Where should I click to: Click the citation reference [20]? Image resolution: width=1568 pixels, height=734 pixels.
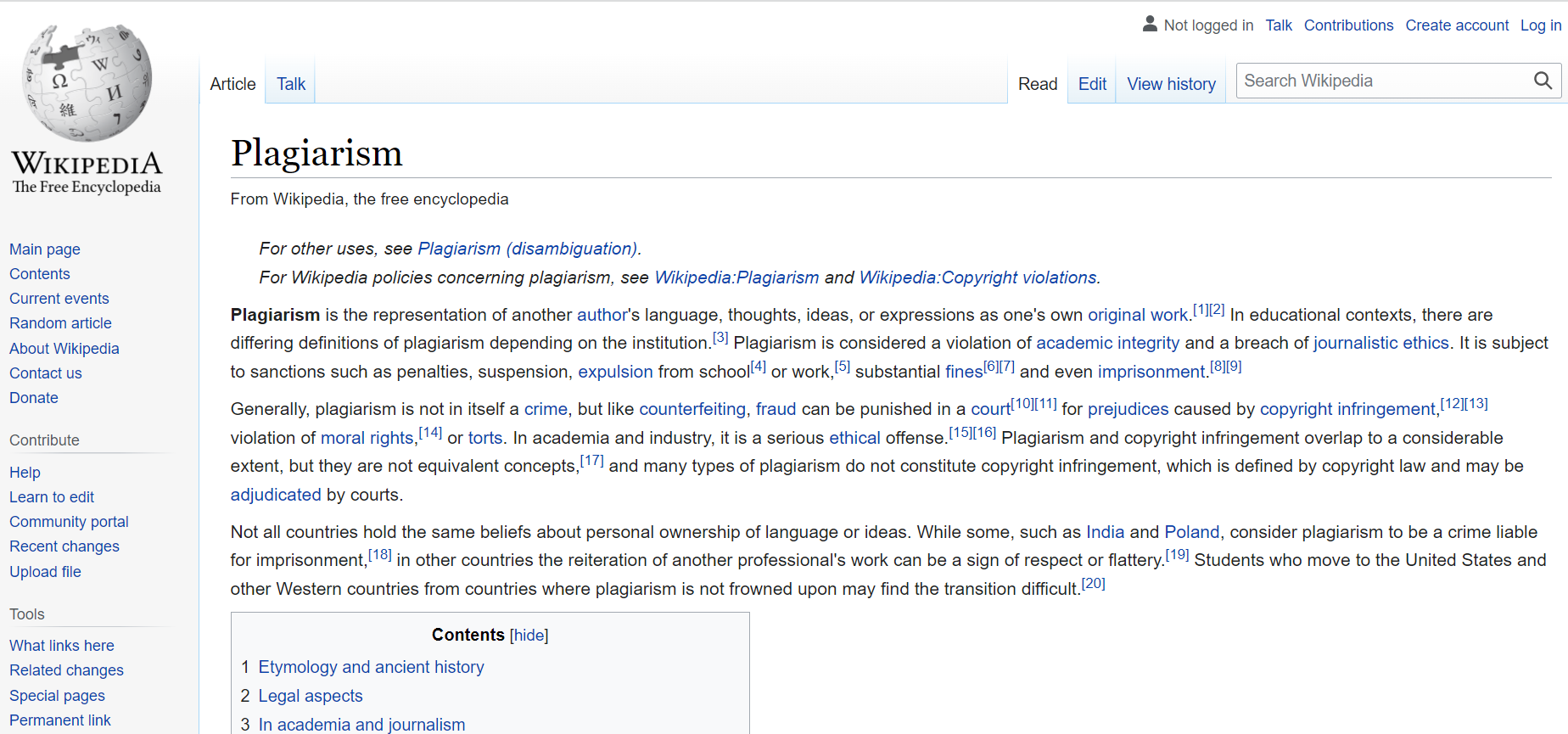[1093, 584]
